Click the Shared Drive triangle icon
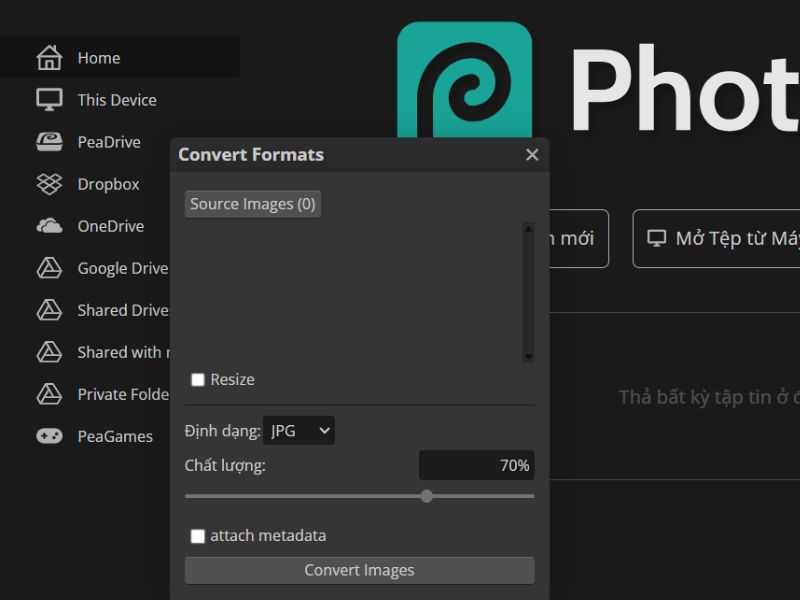This screenshot has width=800, height=600. (49, 310)
